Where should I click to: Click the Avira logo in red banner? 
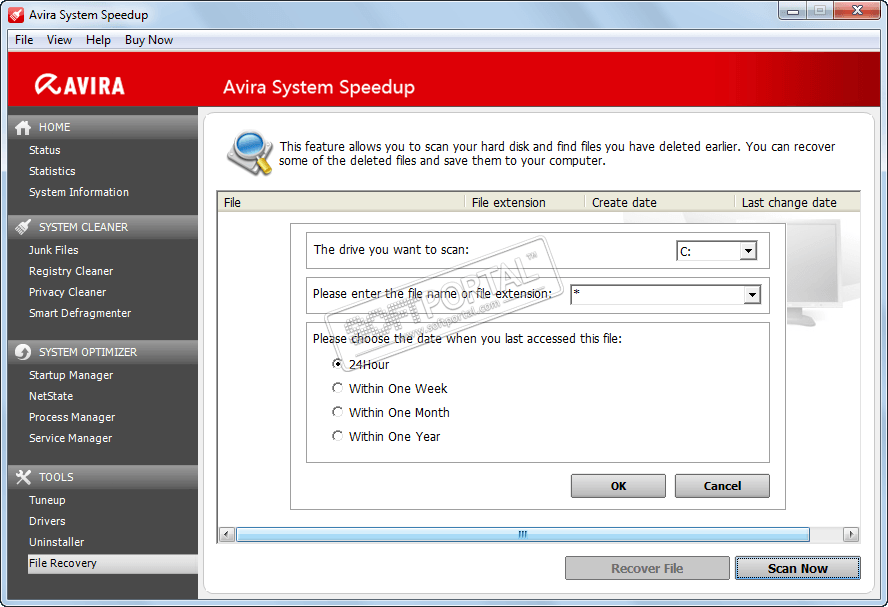coord(80,85)
